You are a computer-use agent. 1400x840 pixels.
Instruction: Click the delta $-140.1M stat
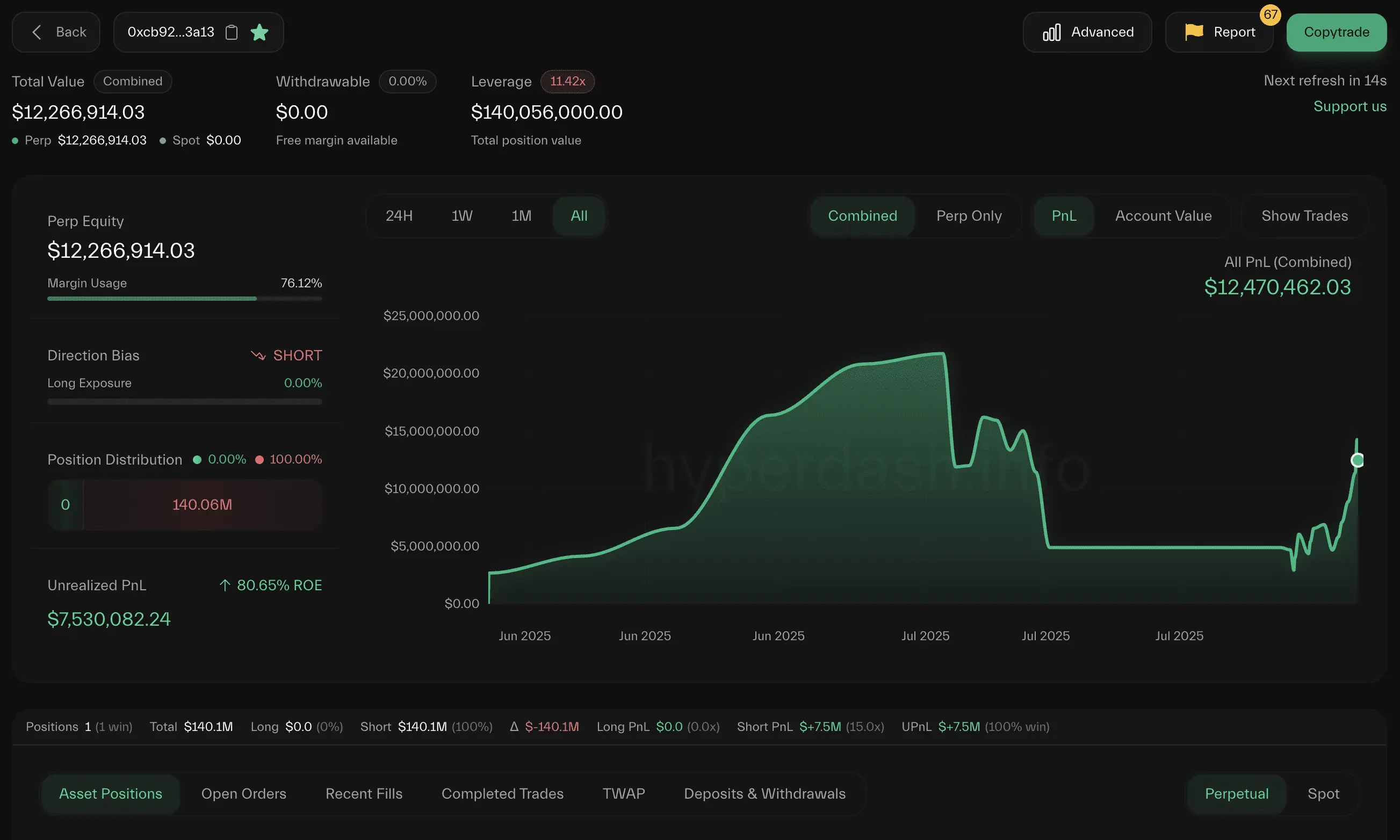[544, 726]
